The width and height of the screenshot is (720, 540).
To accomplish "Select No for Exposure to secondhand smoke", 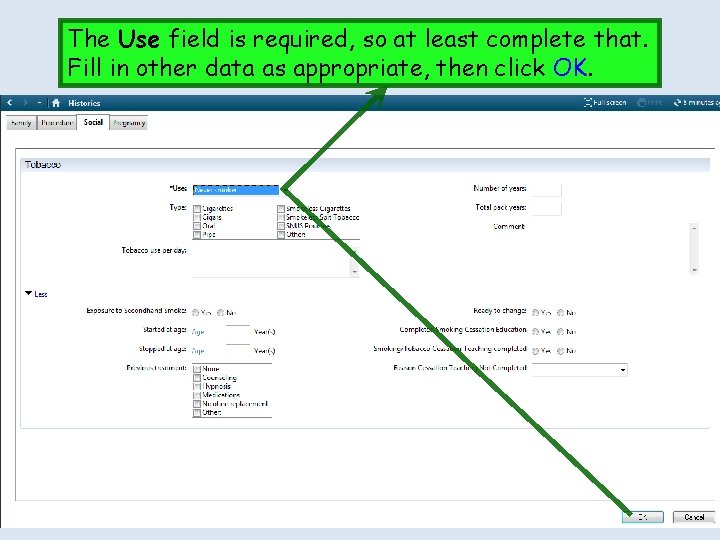I will point(220,313).
